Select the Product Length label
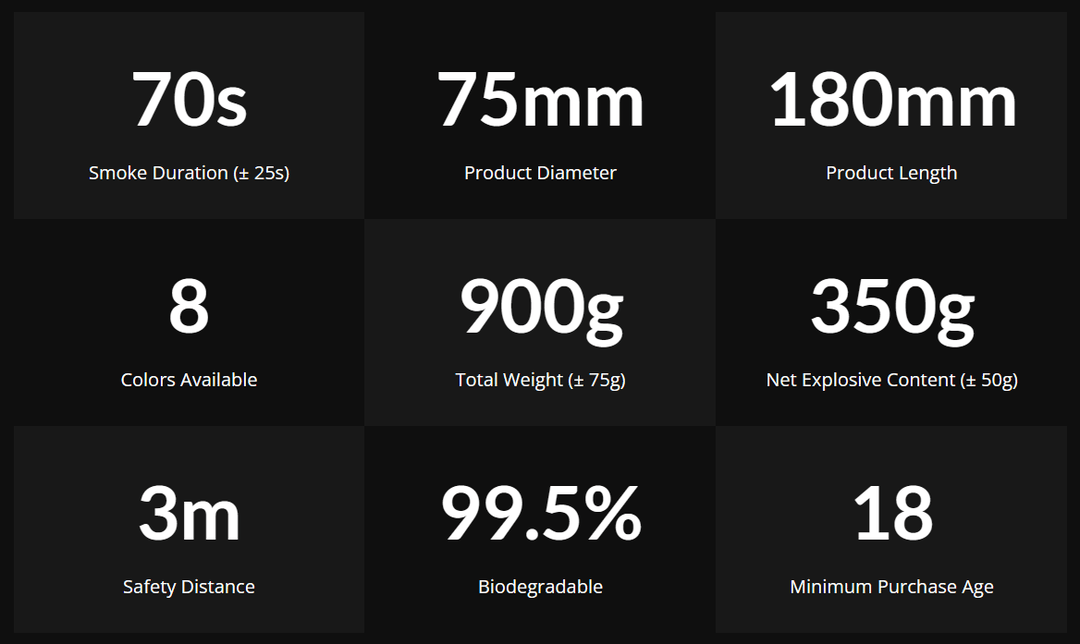Image resolution: width=1080 pixels, height=644 pixels. click(892, 173)
